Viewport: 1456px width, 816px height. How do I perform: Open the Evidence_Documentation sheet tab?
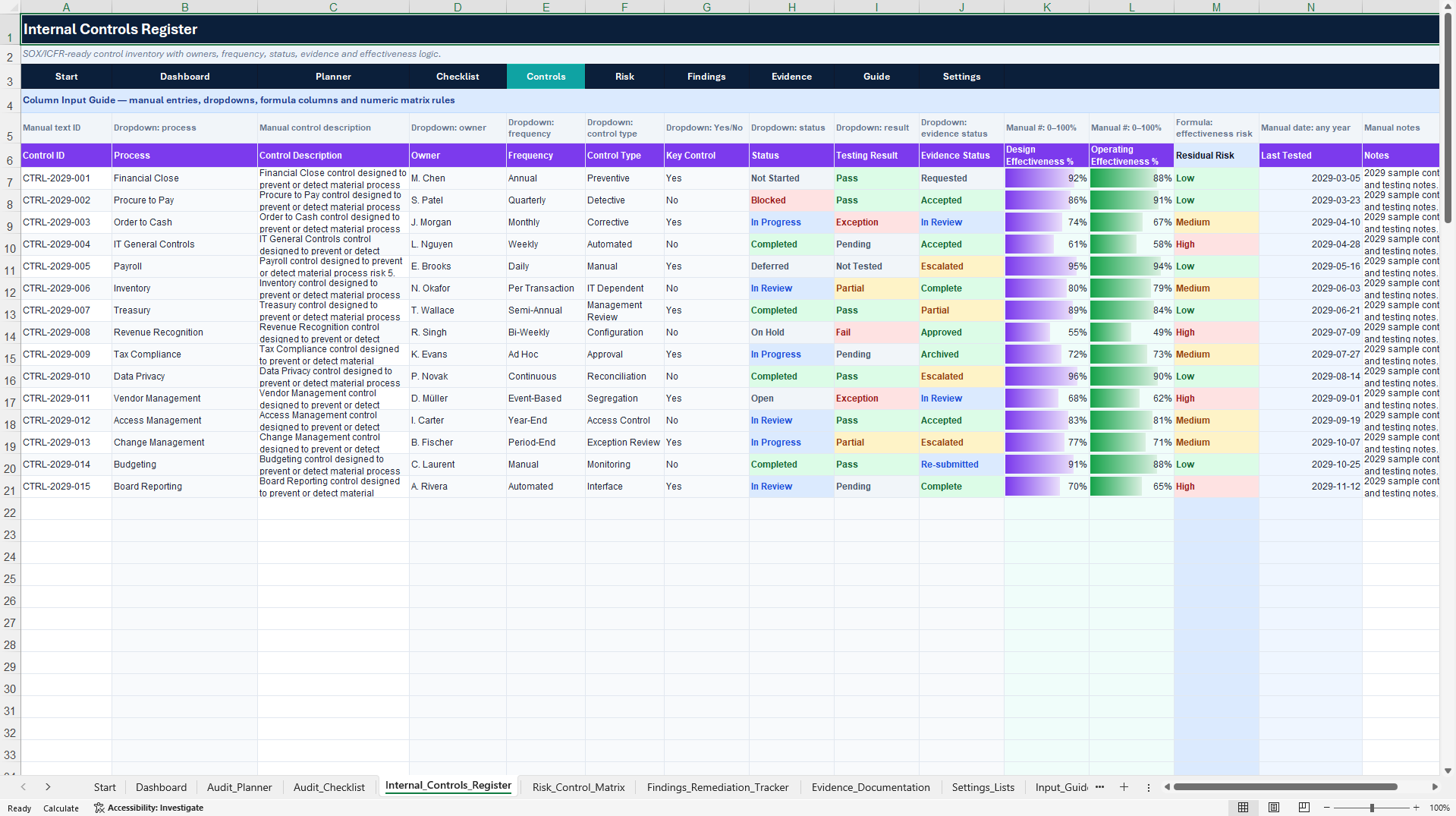tap(870, 787)
